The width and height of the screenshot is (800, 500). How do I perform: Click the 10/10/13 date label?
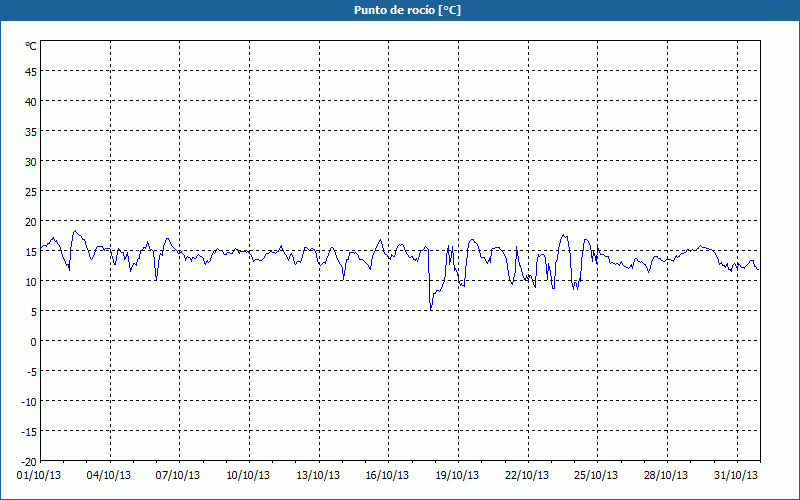click(248, 476)
